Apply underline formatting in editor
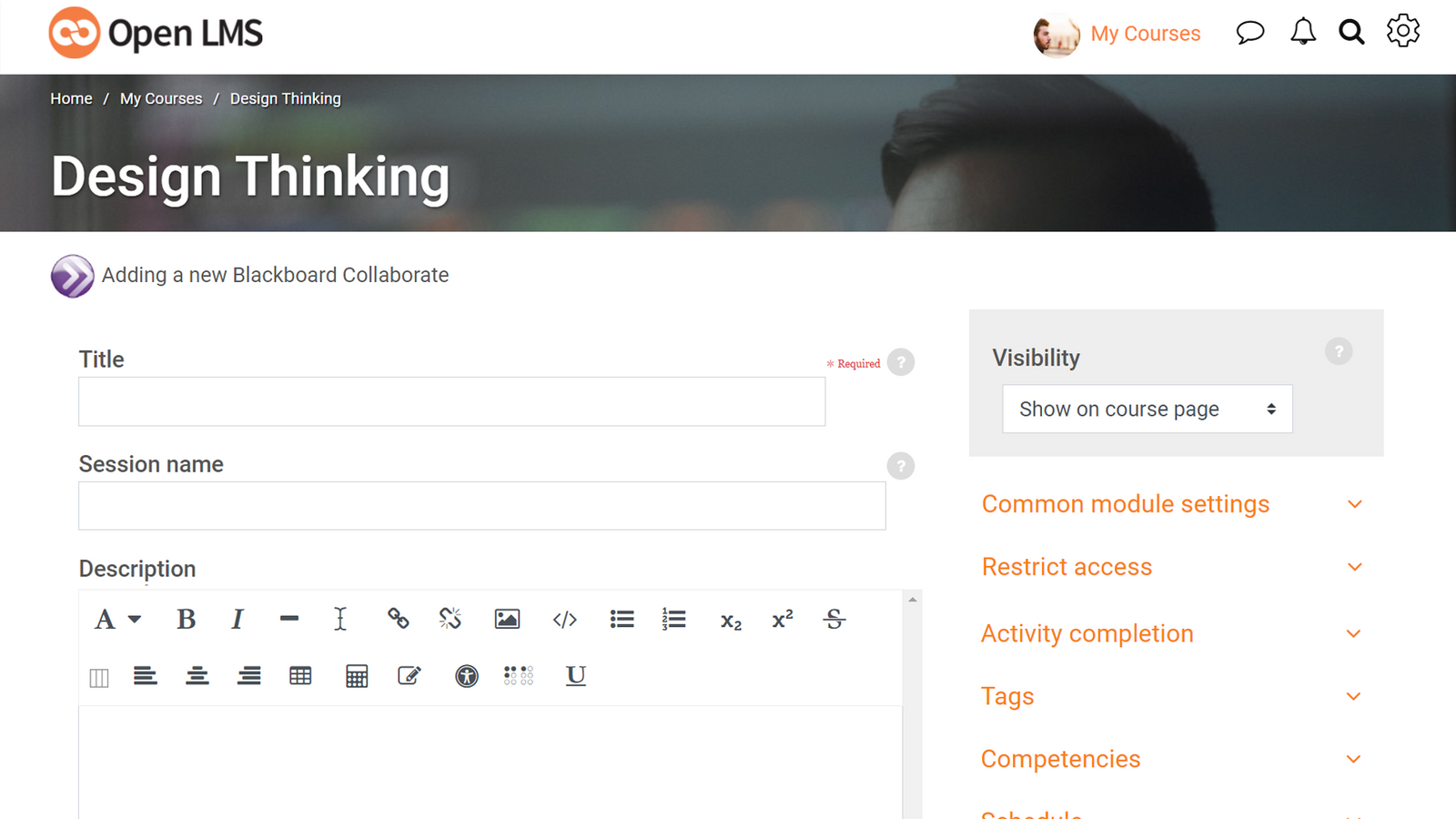This screenshot has height=819, width=1456. click(x=576, y=676)
